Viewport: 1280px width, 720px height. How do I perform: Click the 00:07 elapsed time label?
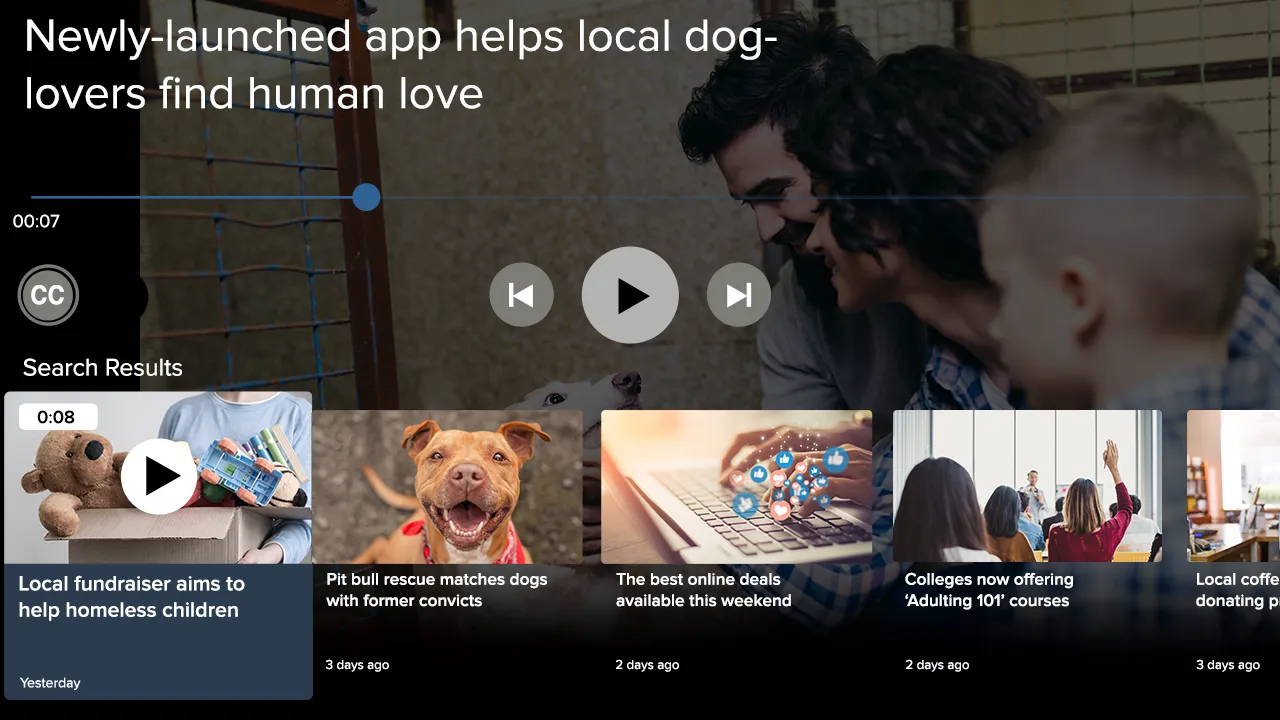[36, 222]
